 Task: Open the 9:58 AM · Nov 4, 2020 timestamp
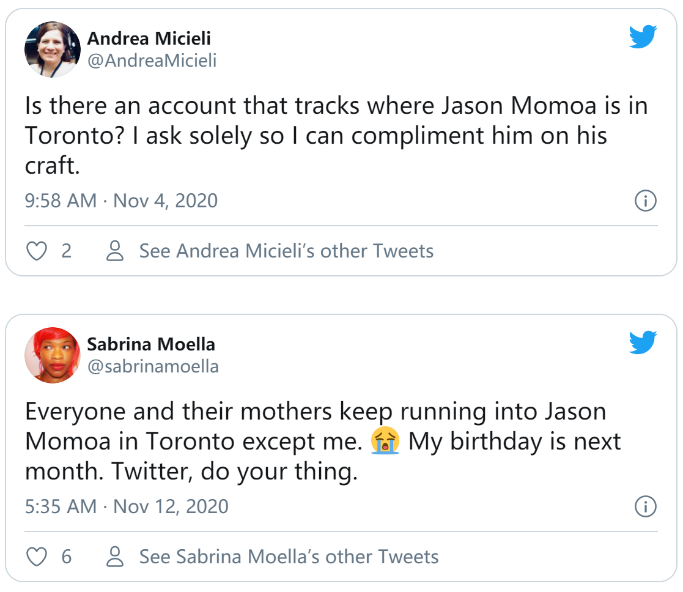click(x=121, y=201)
